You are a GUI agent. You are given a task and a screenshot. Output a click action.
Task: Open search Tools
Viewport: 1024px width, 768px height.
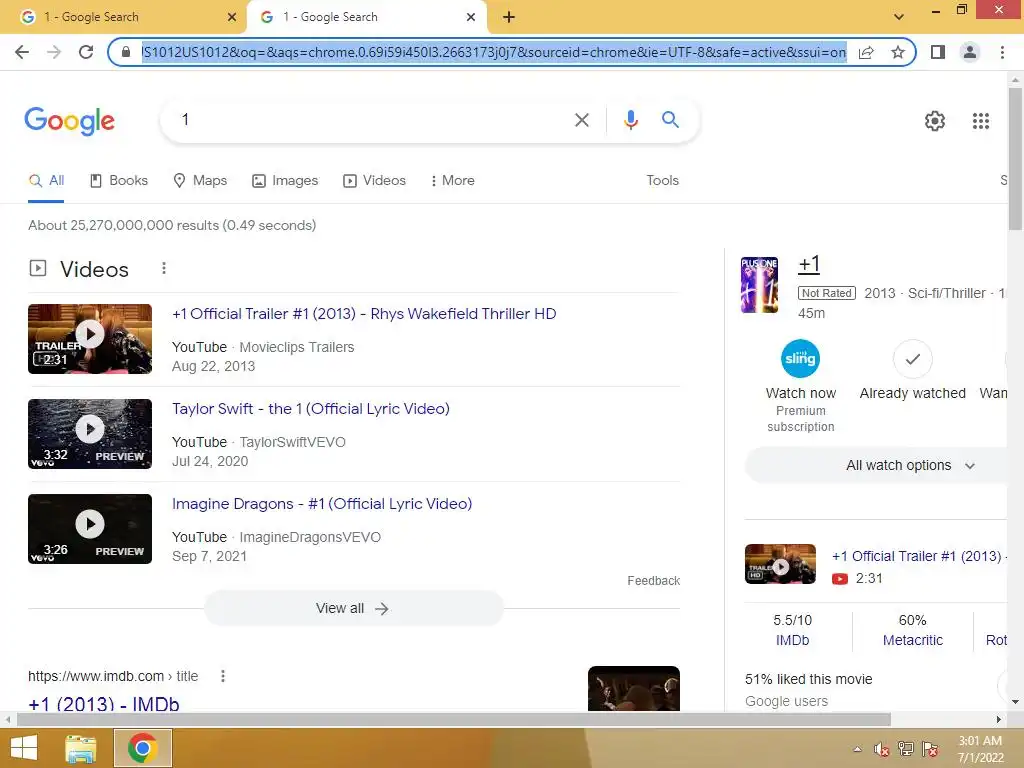pyautogui.click(x=662, y=180)
